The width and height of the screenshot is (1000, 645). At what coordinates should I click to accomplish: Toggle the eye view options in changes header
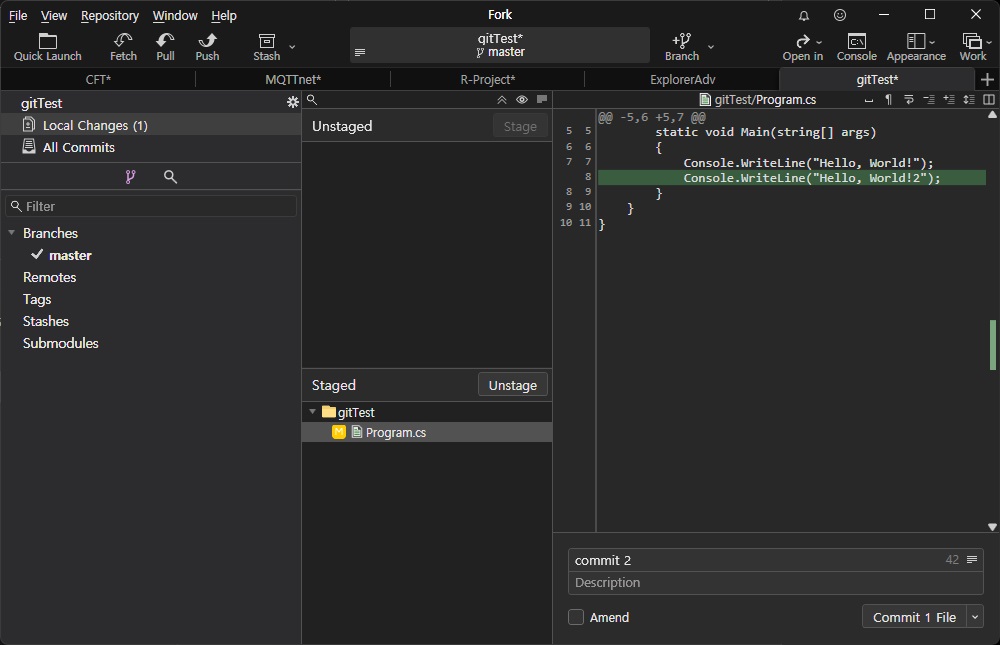point(521,100)
